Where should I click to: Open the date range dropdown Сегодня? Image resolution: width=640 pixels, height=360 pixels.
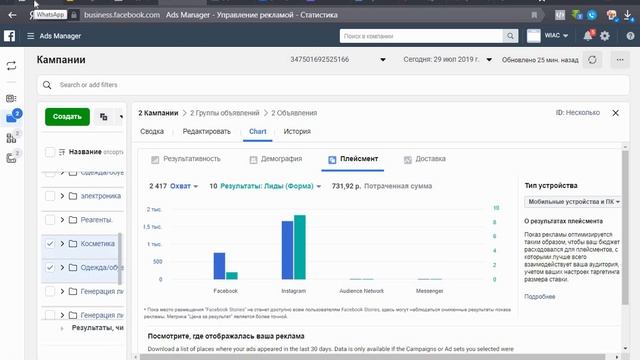[x=489, y=60]
